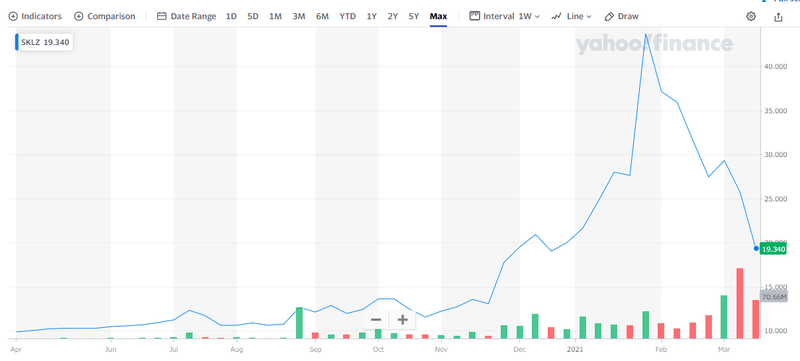Click the interval candle icon
The width and height of the screenshot is (800, 361).
click(x=474, y=16)
